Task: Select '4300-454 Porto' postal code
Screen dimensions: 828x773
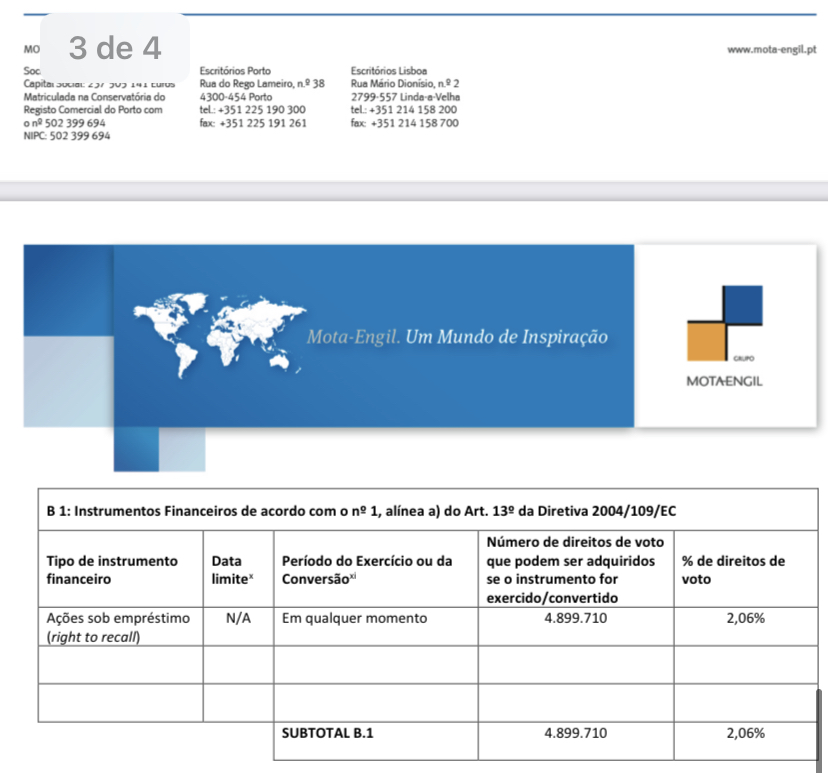Action: (x=236, y=97)
